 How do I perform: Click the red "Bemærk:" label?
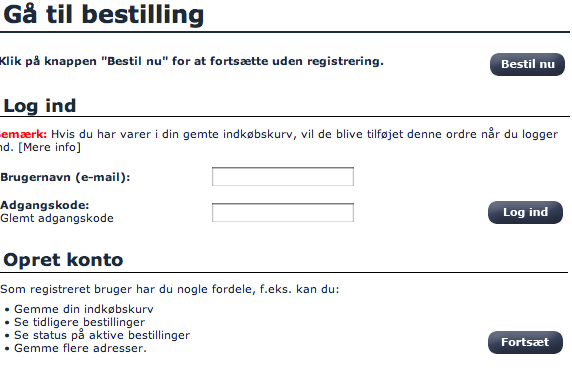[x=23, y=134]
